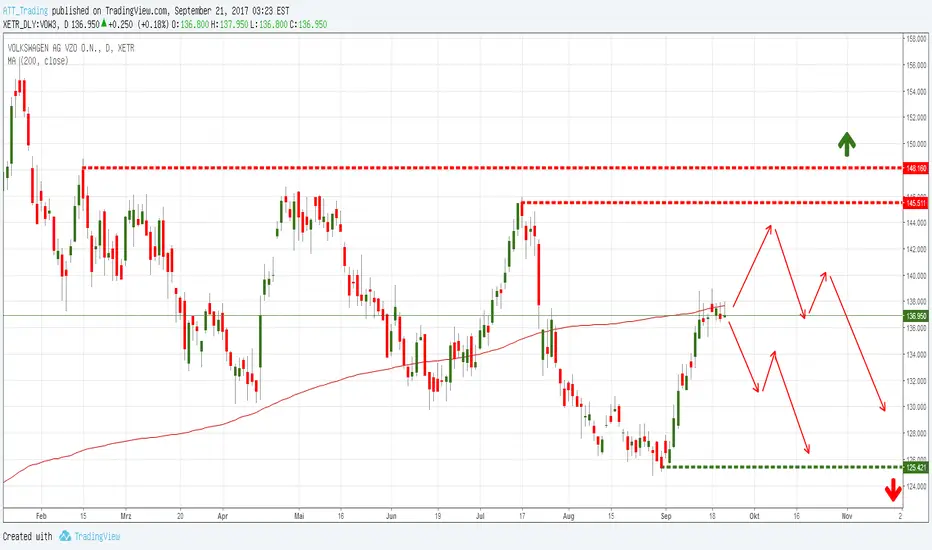
Task: Click the '134.000' price axis label
Action: [x=916, y=355]
